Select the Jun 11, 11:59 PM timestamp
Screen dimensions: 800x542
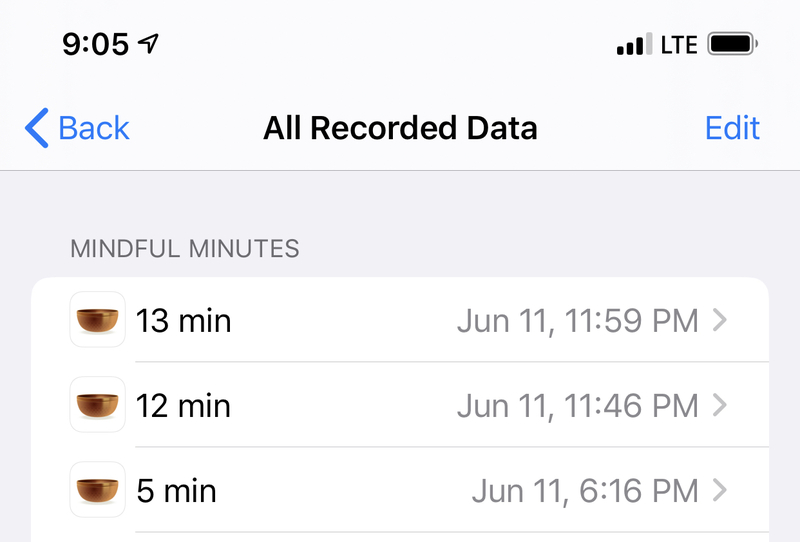(578, 321)
